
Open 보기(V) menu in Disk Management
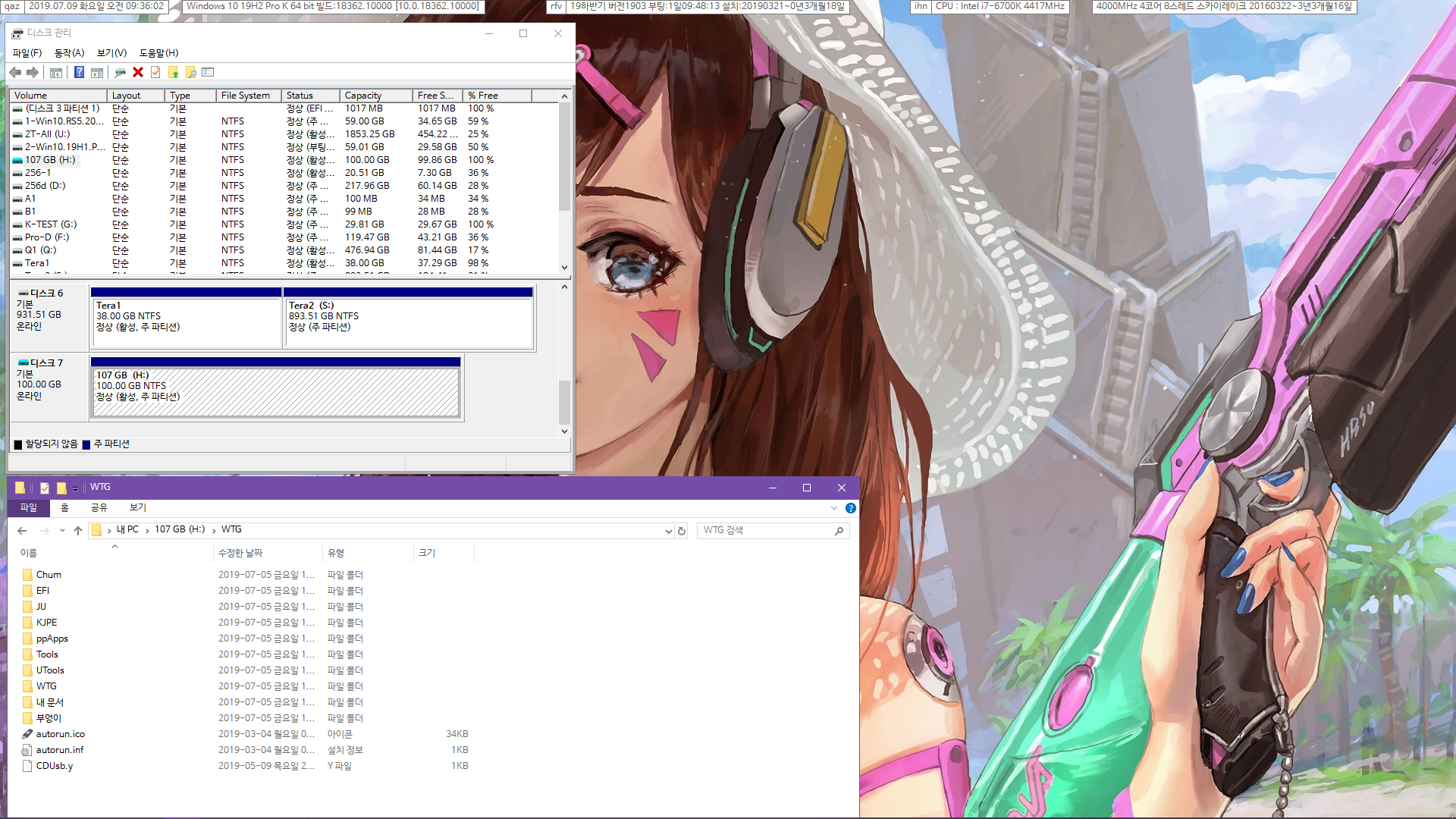click(x=111, y=53)
